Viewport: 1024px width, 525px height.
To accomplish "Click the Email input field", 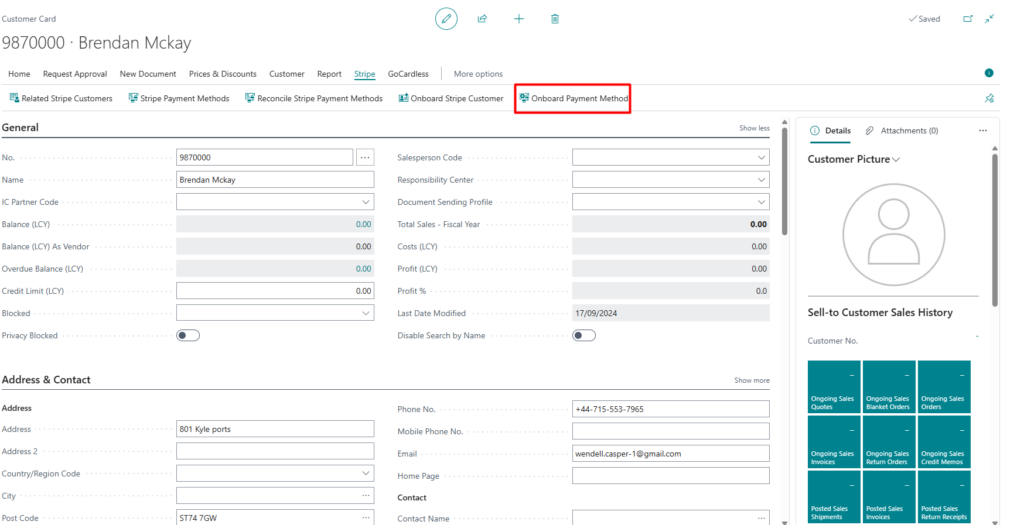I will tap(671, 453).
